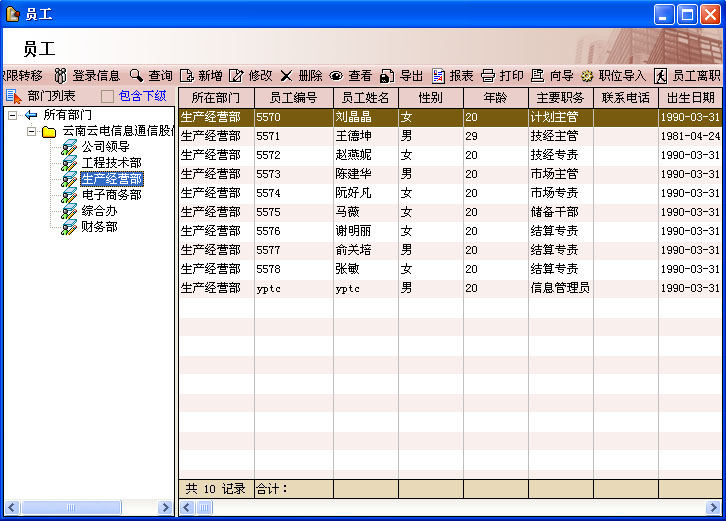Click the 主要职务 column header
The image size is (726, 521).
(560, 98)
